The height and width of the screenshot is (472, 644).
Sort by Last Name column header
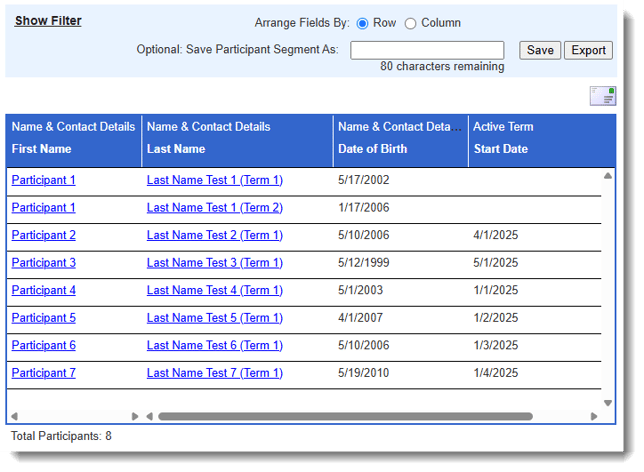coord(175,149)
